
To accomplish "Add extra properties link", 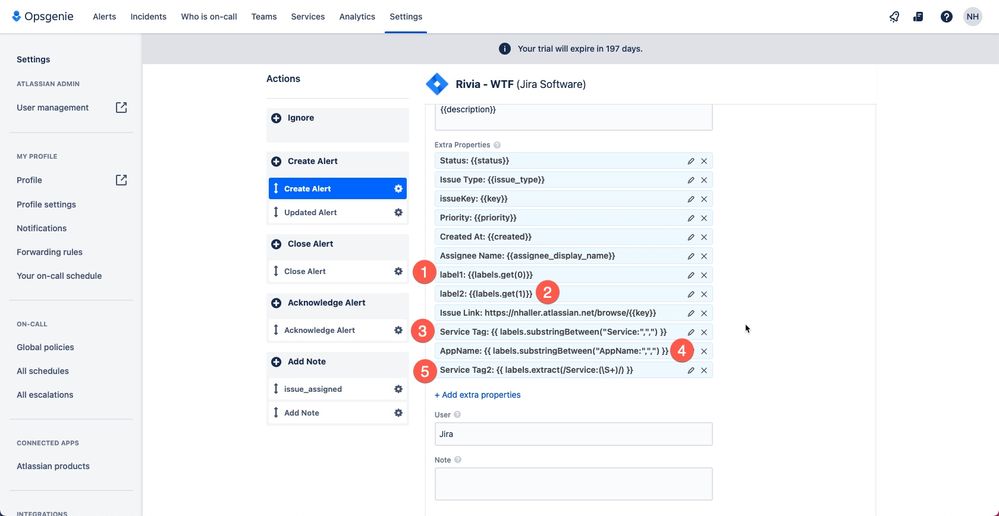I will point(477,395).
